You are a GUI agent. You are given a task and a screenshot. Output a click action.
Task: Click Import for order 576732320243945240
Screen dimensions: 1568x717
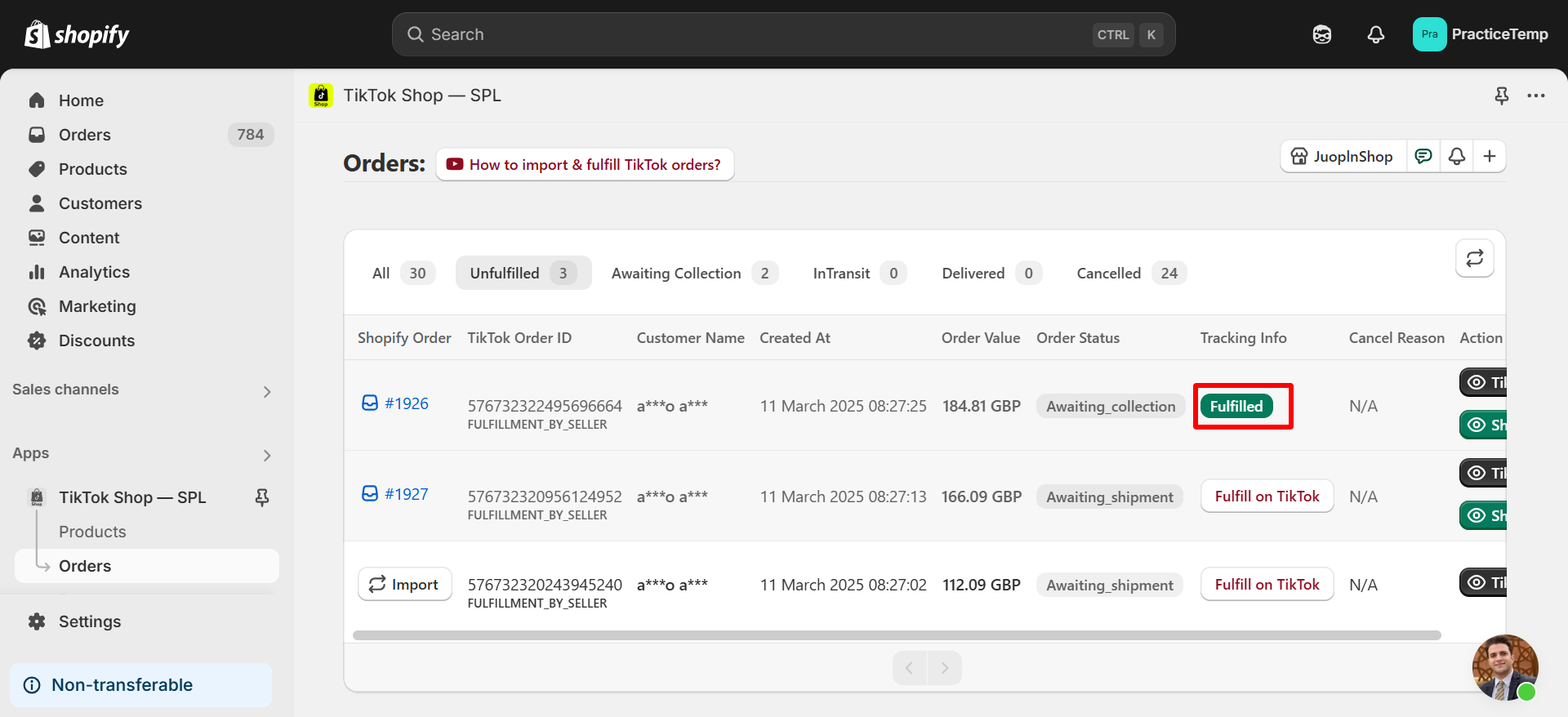click(x=405, y=584)
